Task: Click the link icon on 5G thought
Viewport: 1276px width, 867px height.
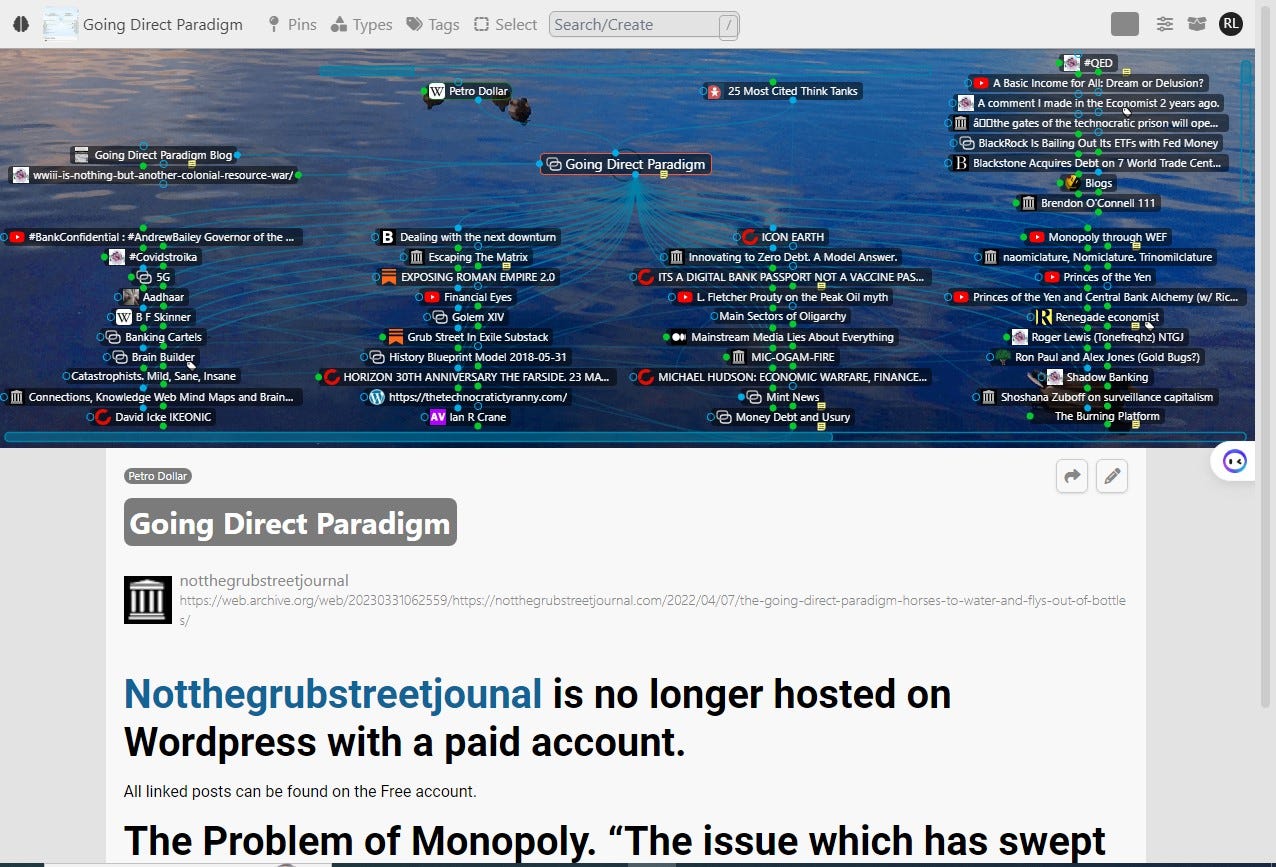Action: pos(142,277)
